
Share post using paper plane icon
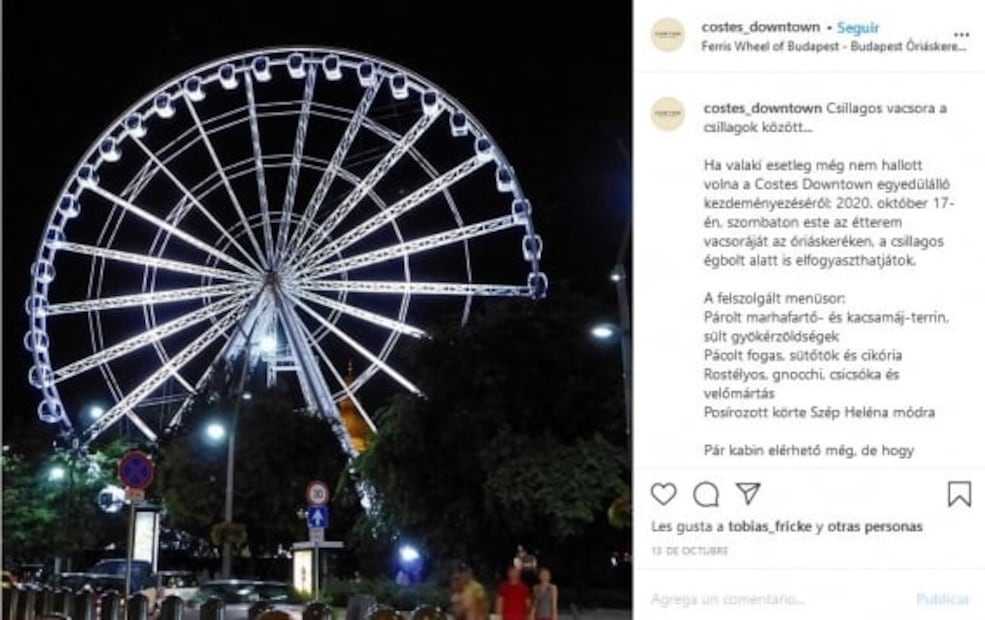coord(748,493)
